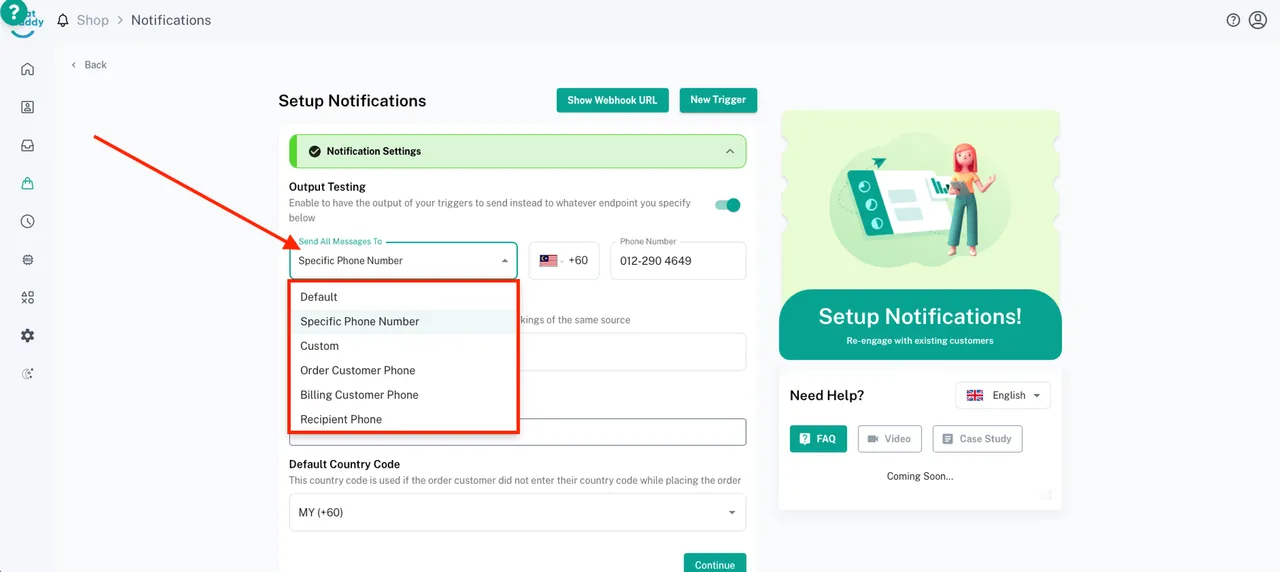Open the +60 country flag selector
Viewport: 1280px width, 572px height.
(x=564, y=261)
